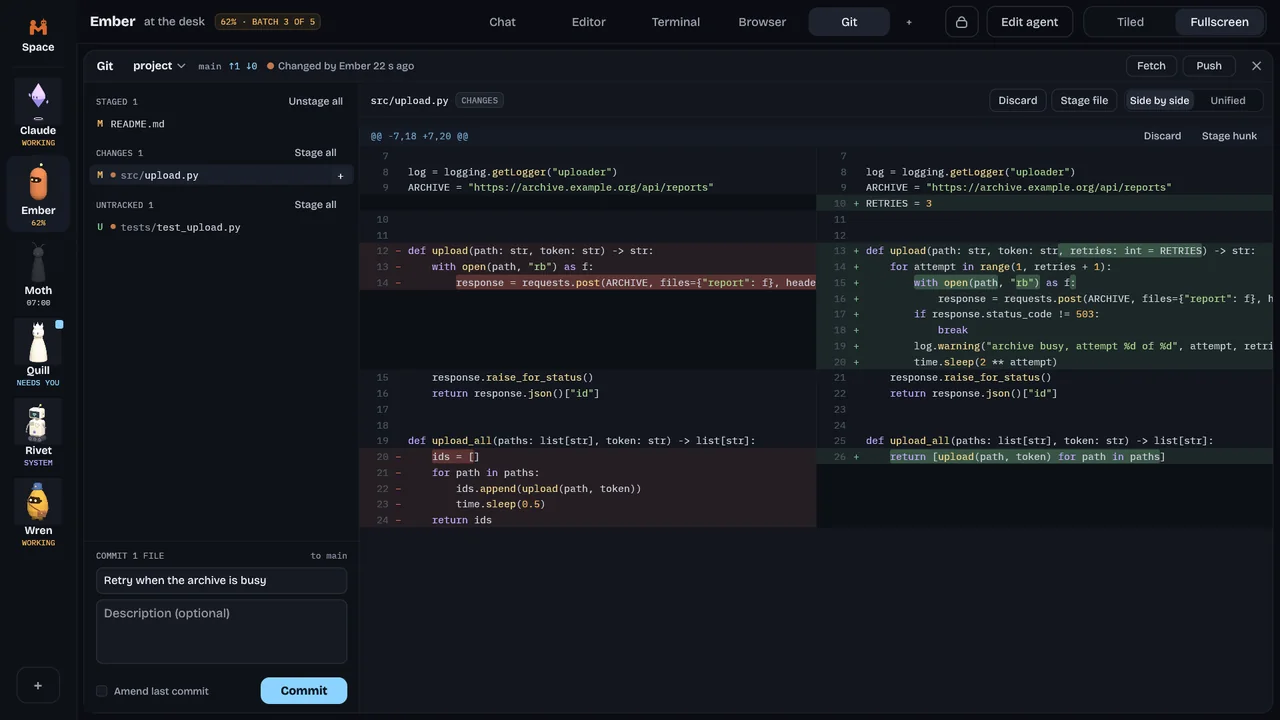Click the Commit button
The width and height of the screenshot is (1280, 720).
click(x=304, y=691)
